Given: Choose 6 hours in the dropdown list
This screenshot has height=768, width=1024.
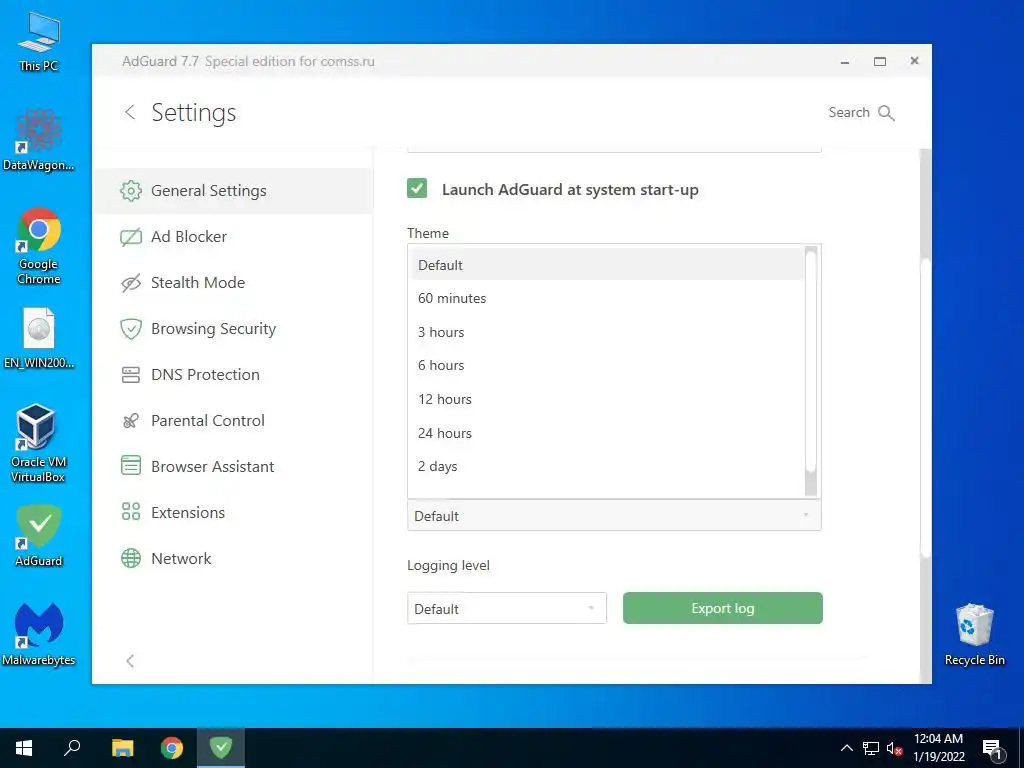Looking at the screenshot, I should (607, 366).
